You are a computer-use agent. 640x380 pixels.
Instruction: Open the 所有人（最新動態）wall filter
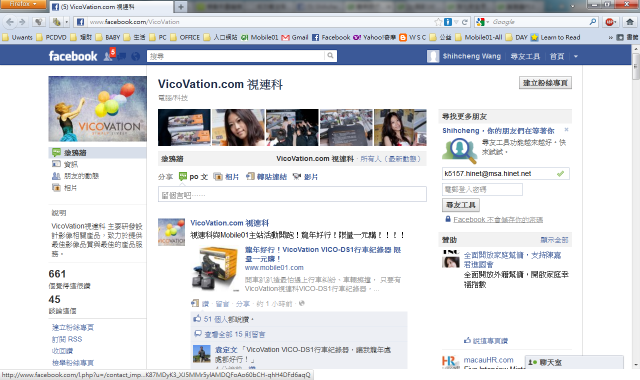pos(391,159)
